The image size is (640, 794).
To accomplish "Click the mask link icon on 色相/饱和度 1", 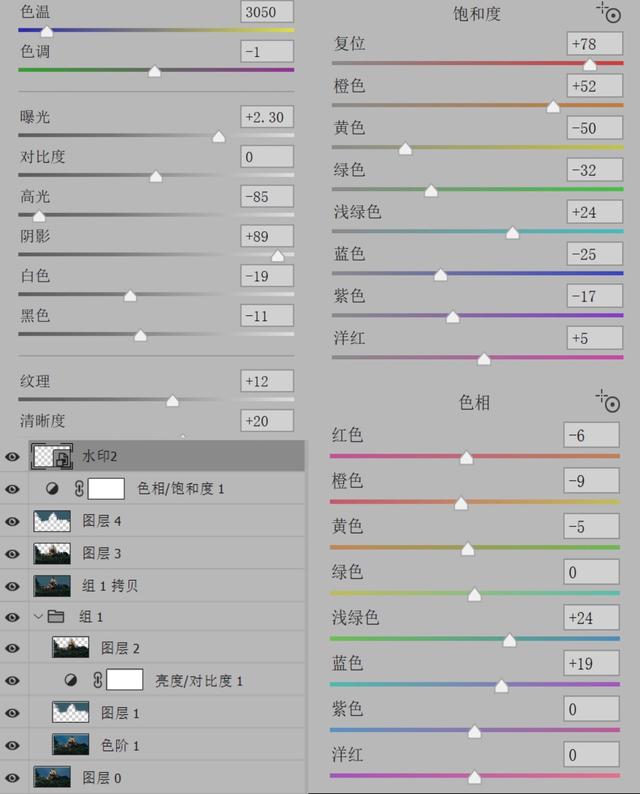I will (79, 489).
